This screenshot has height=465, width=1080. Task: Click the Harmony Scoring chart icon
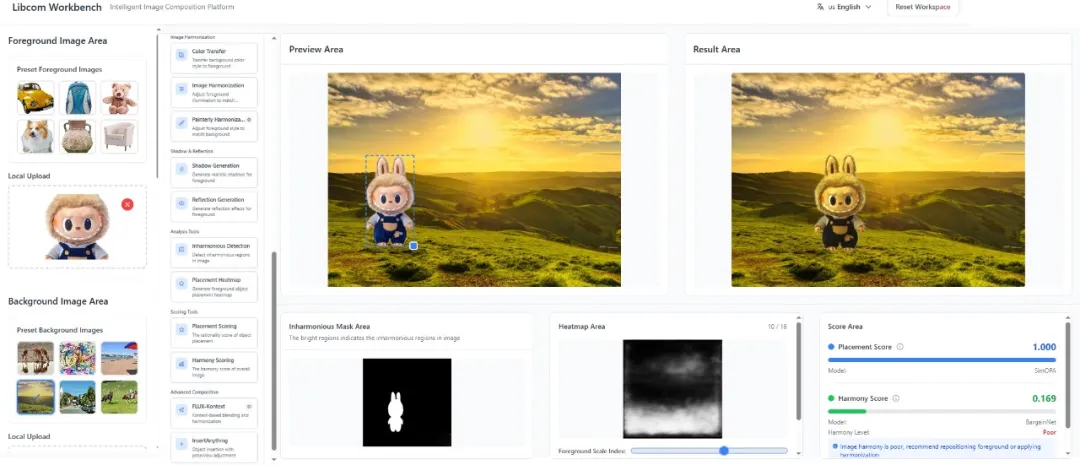coord(181,363)
